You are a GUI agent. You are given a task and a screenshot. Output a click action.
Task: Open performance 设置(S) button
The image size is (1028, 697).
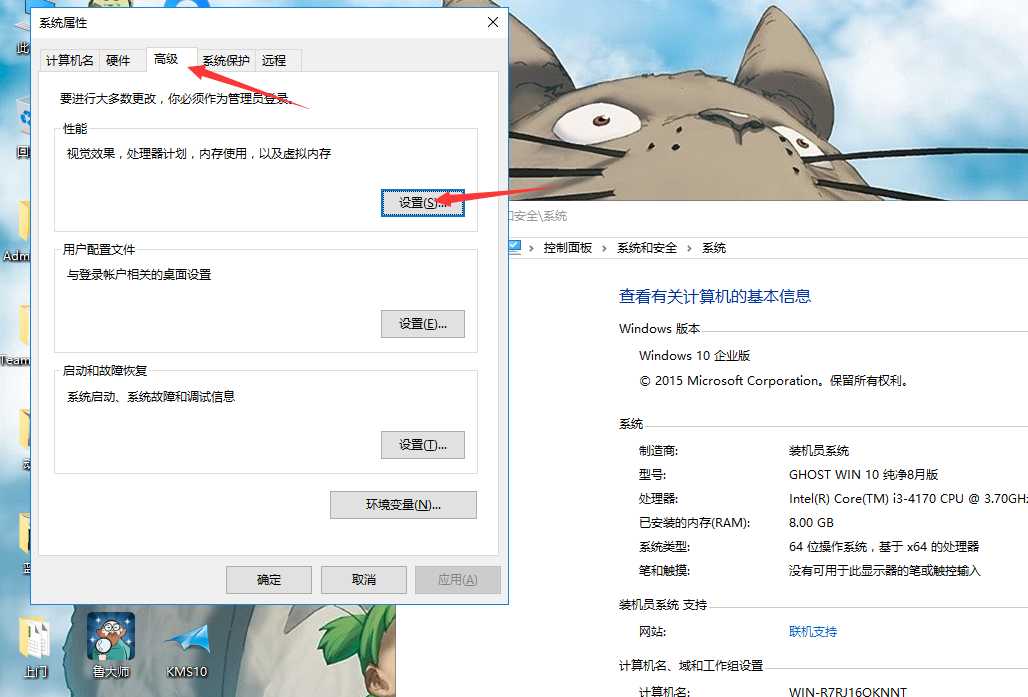click(x=423, y=203)
